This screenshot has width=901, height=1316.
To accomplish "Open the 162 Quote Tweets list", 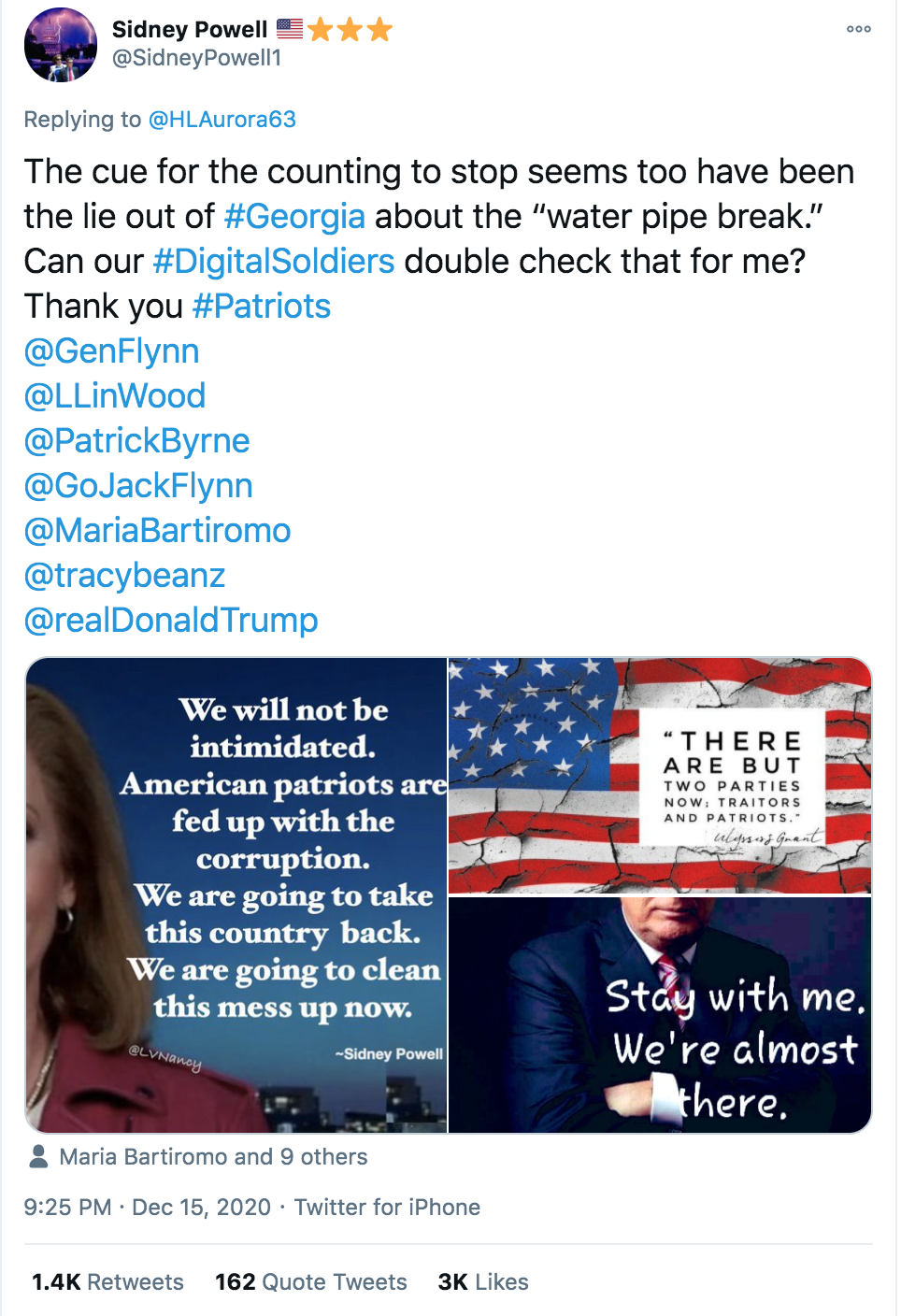I will click(x=311, y=1282).
